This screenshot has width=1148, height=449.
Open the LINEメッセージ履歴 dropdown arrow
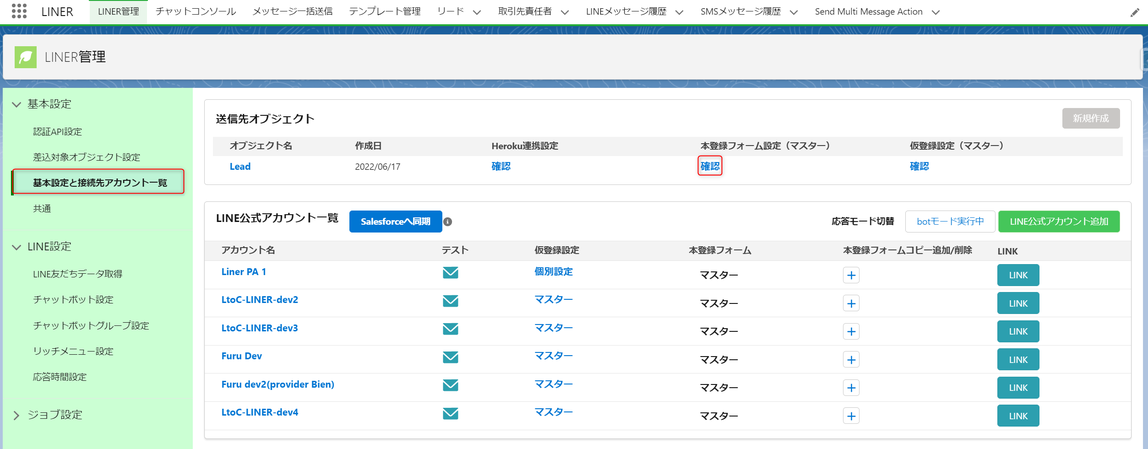pyautogui.click(x=679, y=12)
